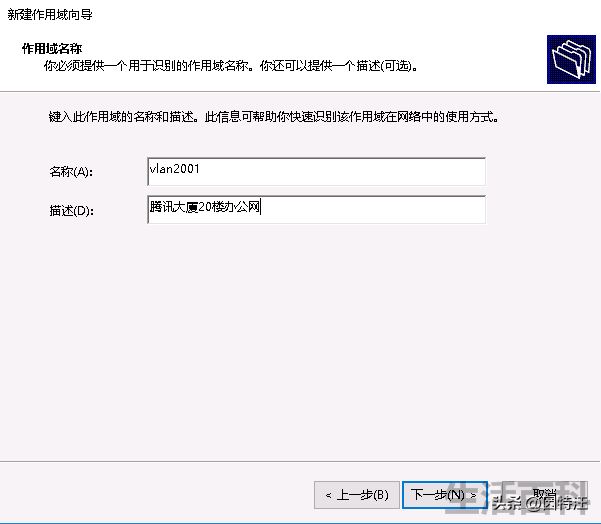Click the subtitle text starting with 你必须提供
The image size is (601, 524).
pyautogui.click(x=231, y=66)
